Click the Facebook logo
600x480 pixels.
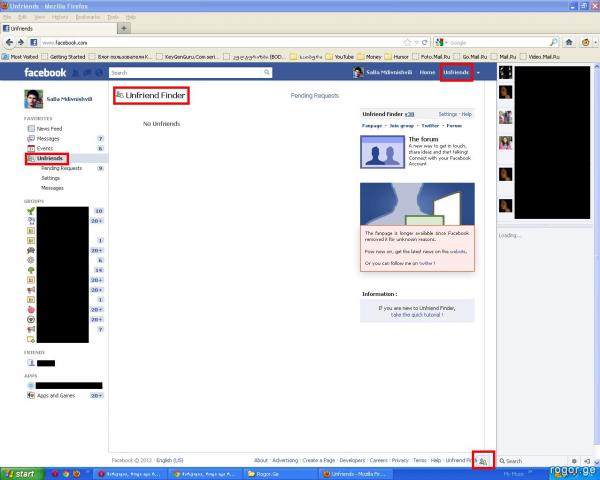tap(45, 72)
